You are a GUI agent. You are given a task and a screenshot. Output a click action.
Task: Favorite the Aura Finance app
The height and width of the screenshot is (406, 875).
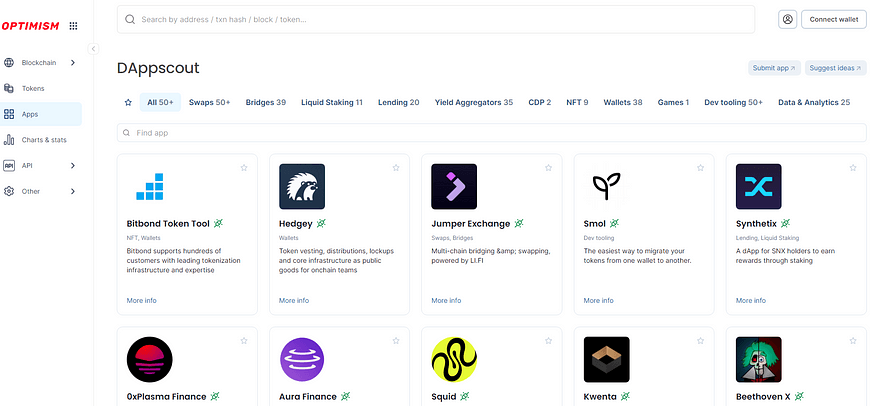click(396, 341)
